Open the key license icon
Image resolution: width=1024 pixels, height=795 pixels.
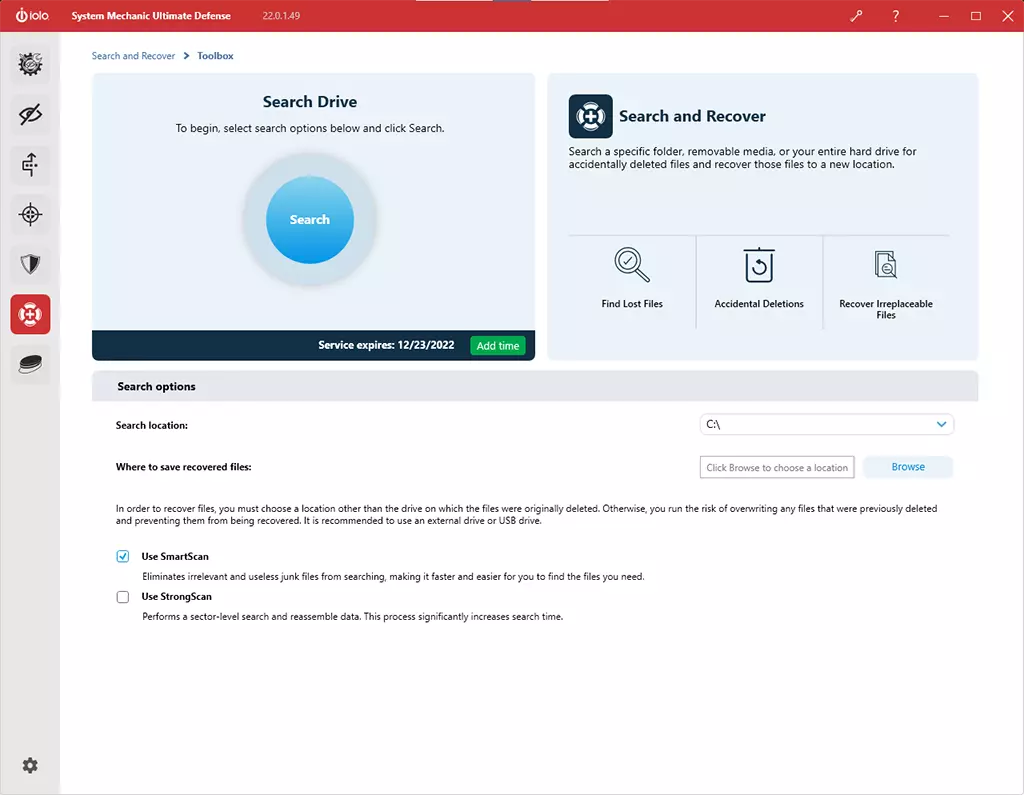click(x=856, y=16)
